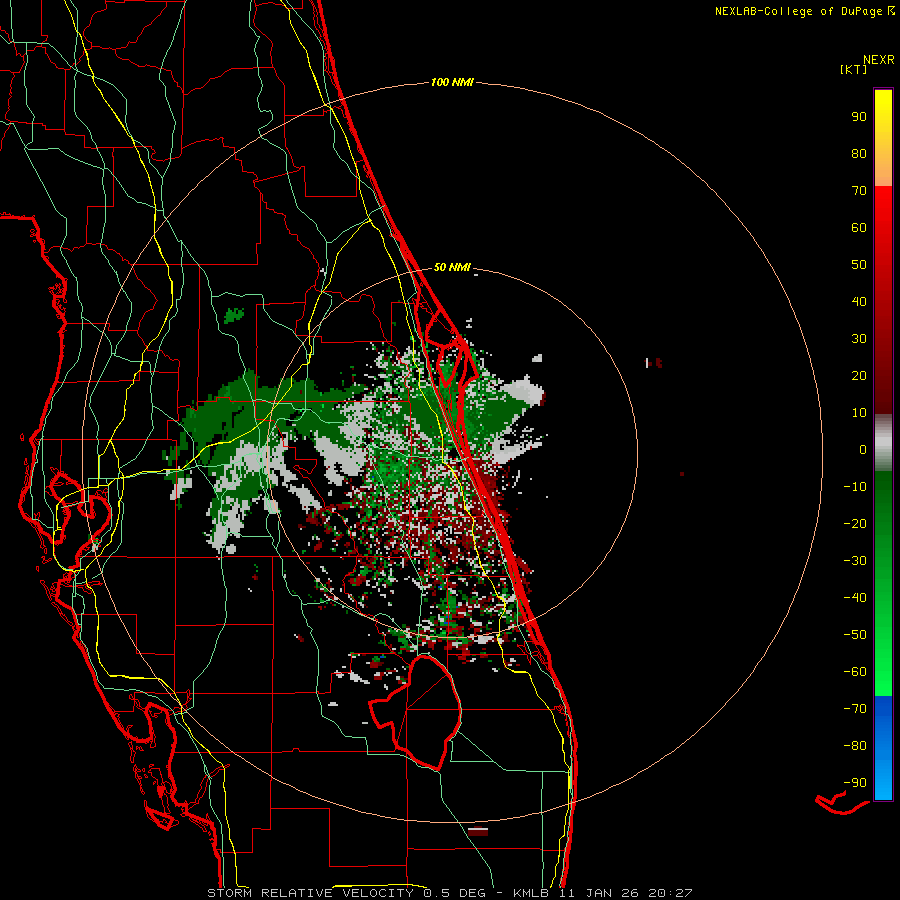Click the positive '50' velocity scale label
Screen dimensions: 900x900
tap(859, 265)
